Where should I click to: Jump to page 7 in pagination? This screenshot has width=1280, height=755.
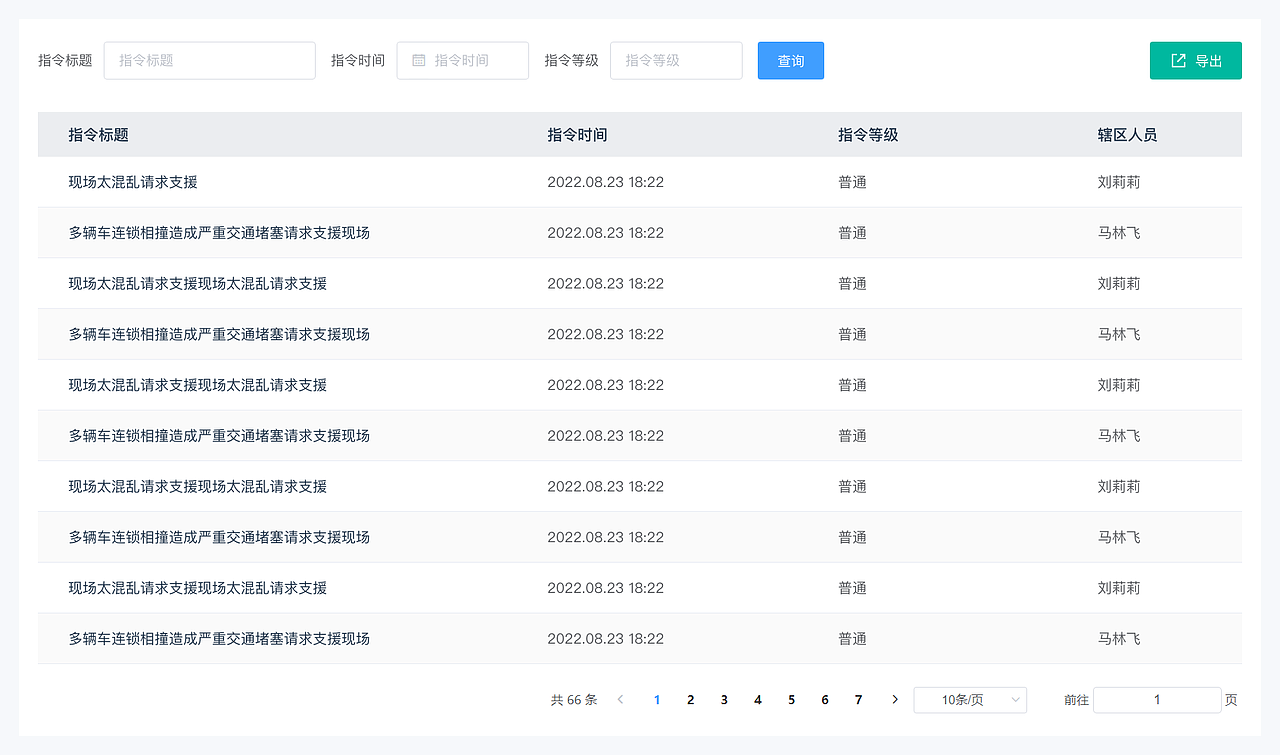[858, 699]
